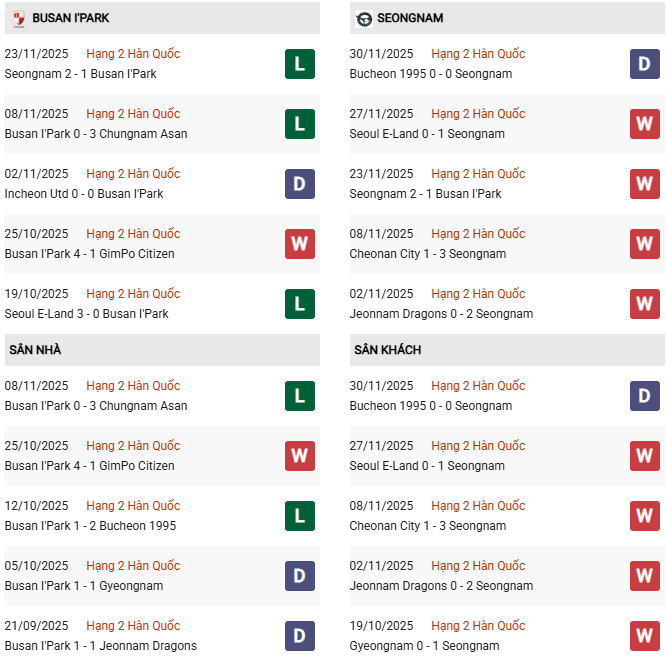Open the SEONGNAM team heading
Viewport: 666px width, 660px height.
point(412,18)
